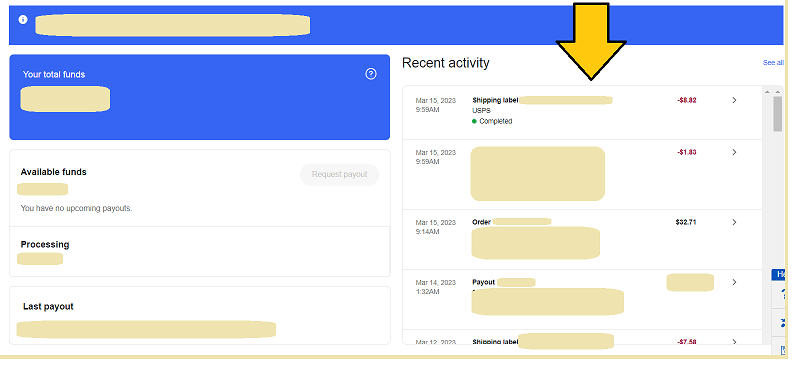This screenshot has height=371, width=798.
Task: Click the Completed status text
Action: coord(496,121)
